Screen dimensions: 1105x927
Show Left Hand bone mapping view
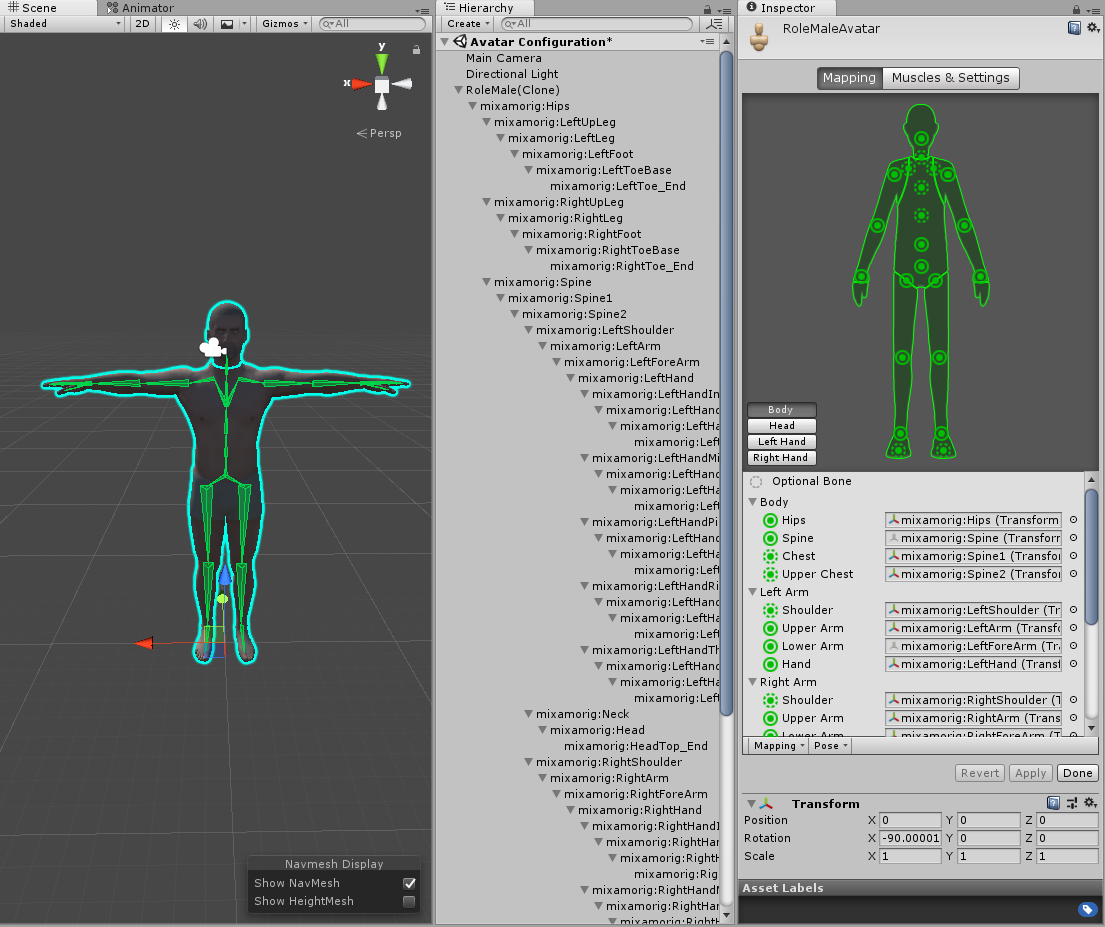781,442
